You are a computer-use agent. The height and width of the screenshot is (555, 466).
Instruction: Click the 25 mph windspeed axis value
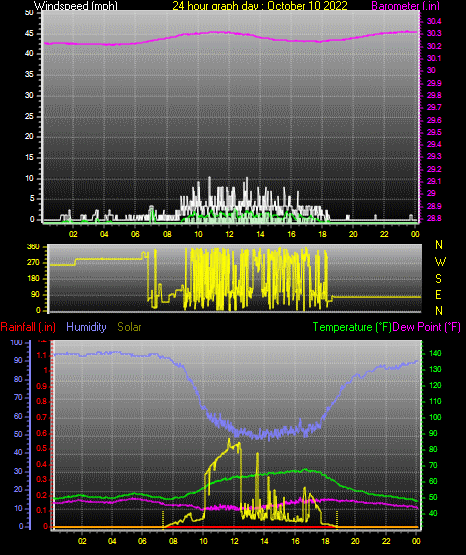click(29, 116)
